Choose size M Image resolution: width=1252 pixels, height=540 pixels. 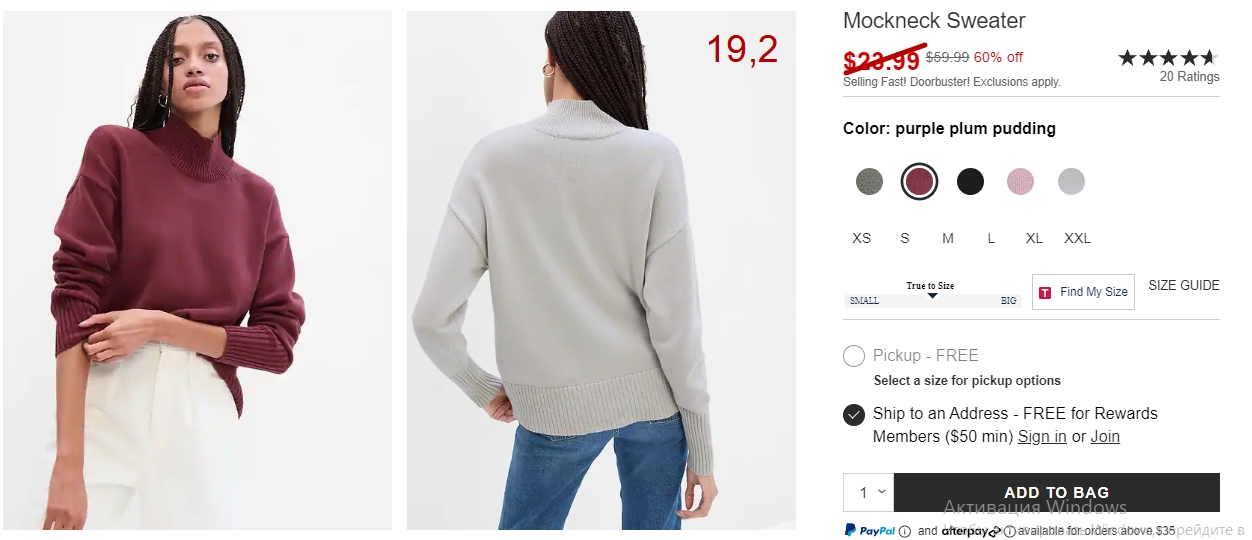coord(948,238)
